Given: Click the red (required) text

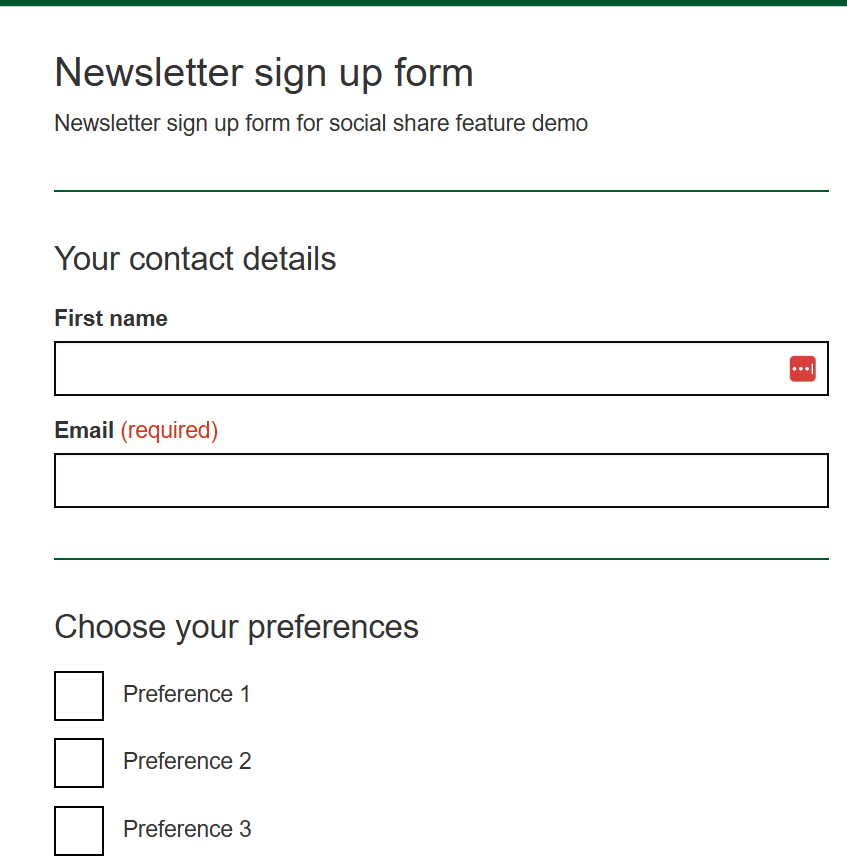Looking at the screenshot, I should click(x=168, y=430).
